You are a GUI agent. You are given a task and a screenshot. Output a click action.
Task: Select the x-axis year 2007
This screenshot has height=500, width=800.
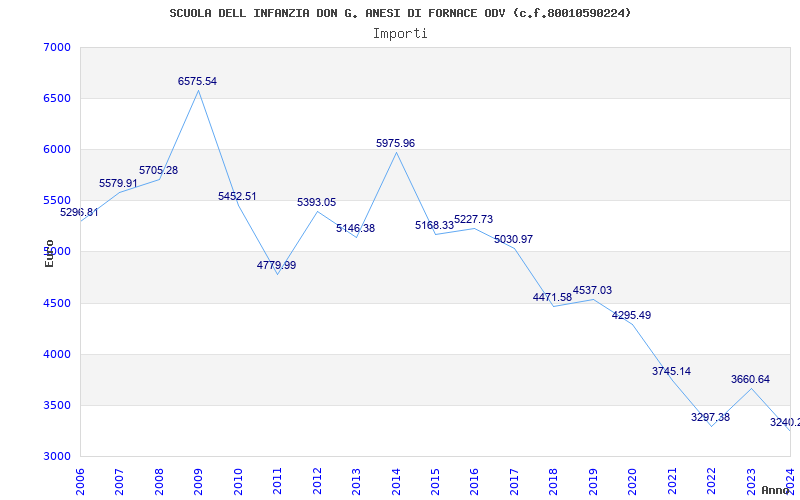coord(119,482)
